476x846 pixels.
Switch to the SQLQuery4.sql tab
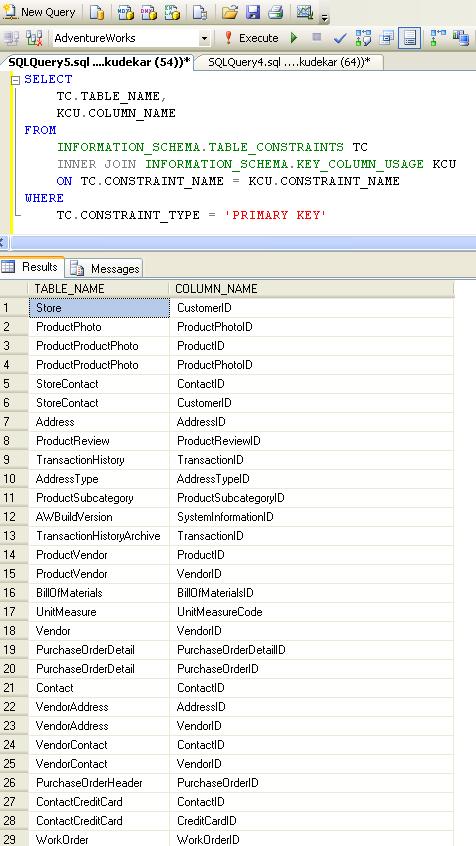coord(289,62)
